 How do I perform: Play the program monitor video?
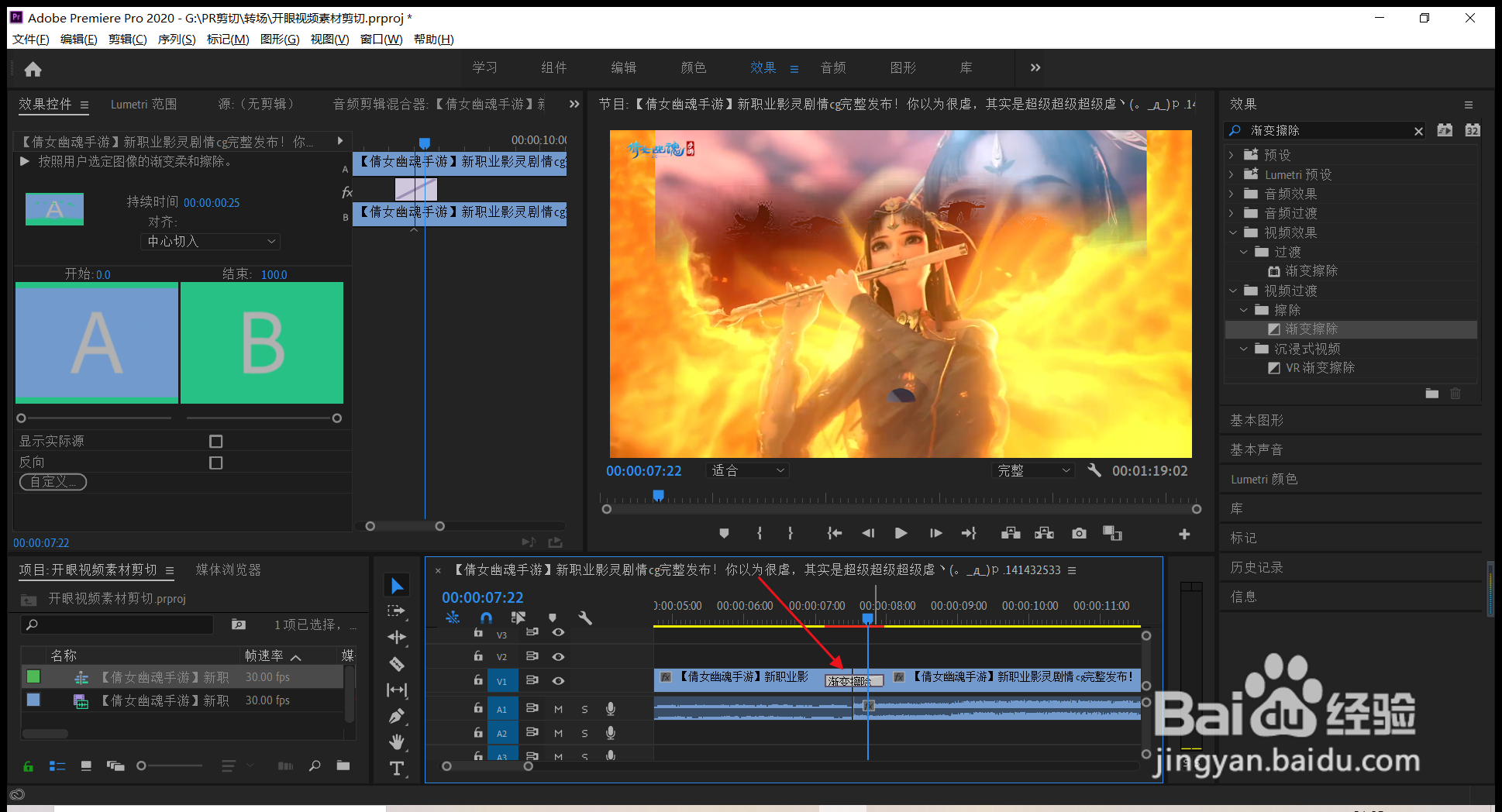[x=901, y=533]
